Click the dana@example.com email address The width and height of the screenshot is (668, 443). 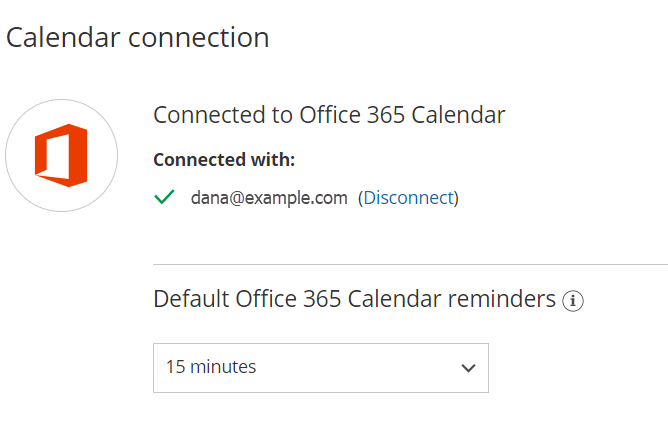pyautogui.click(x=269, y=198)
